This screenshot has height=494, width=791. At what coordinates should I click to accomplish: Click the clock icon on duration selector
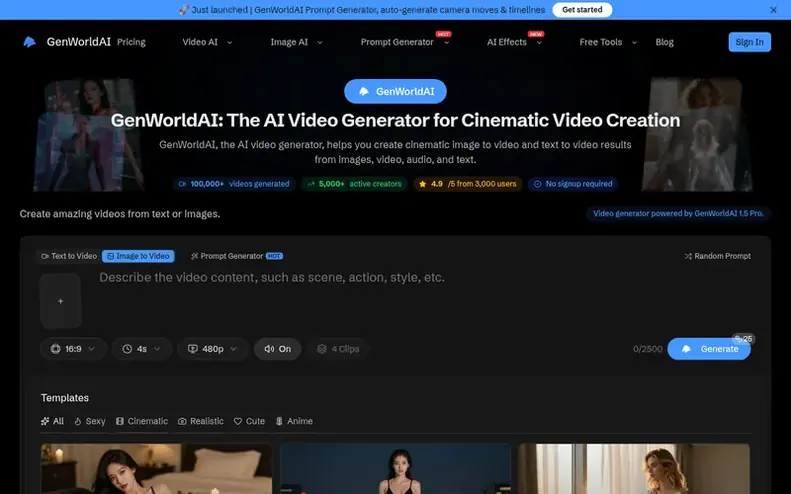(127, 349)
